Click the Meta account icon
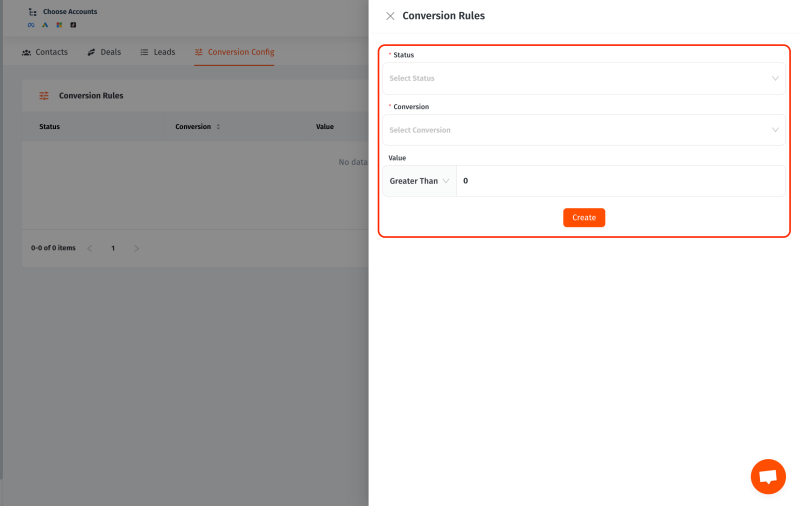Viewport: 800px width, 506px height. [x=31, y=25]
